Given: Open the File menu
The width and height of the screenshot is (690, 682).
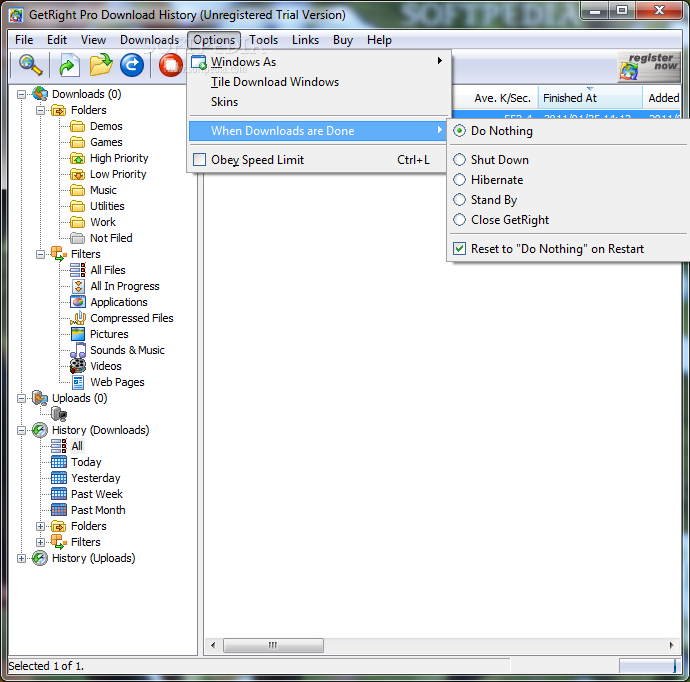Looking at the screenshot, I should tap(24, 40).
